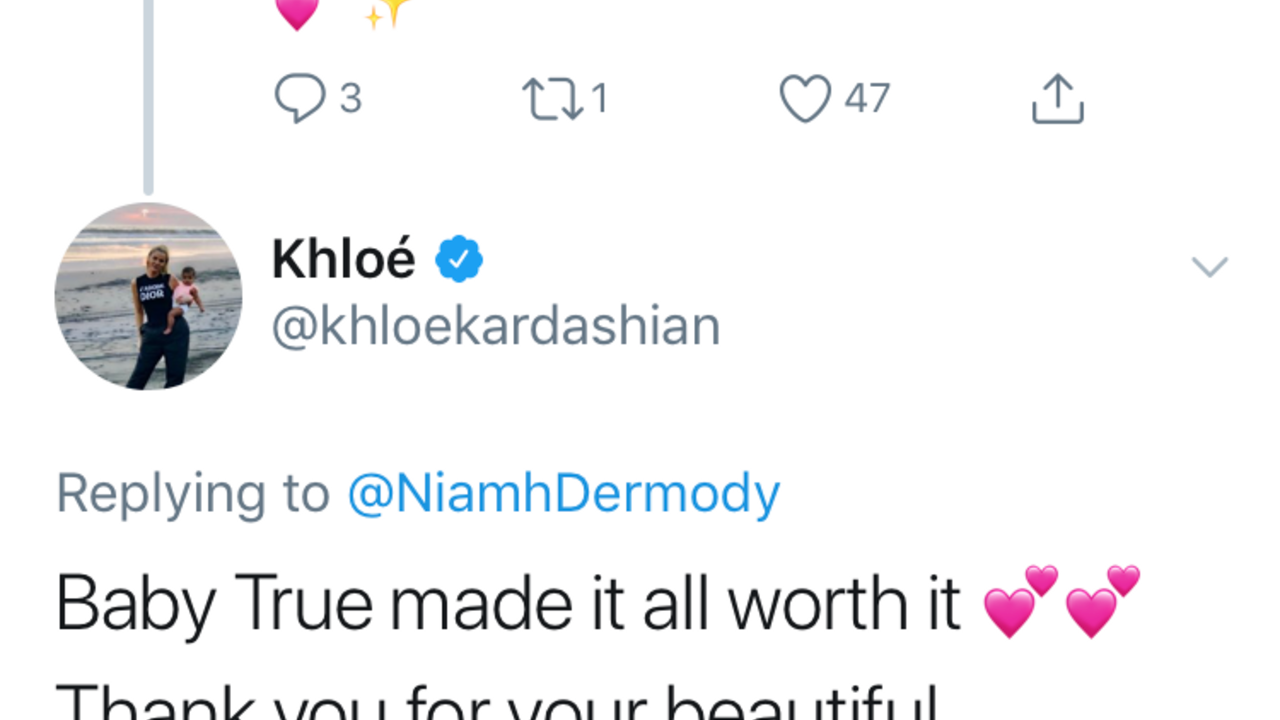The image size is (1280, 720).
Task: Click the pink heart emoji in the upper tweet
Action: point(297,12)
